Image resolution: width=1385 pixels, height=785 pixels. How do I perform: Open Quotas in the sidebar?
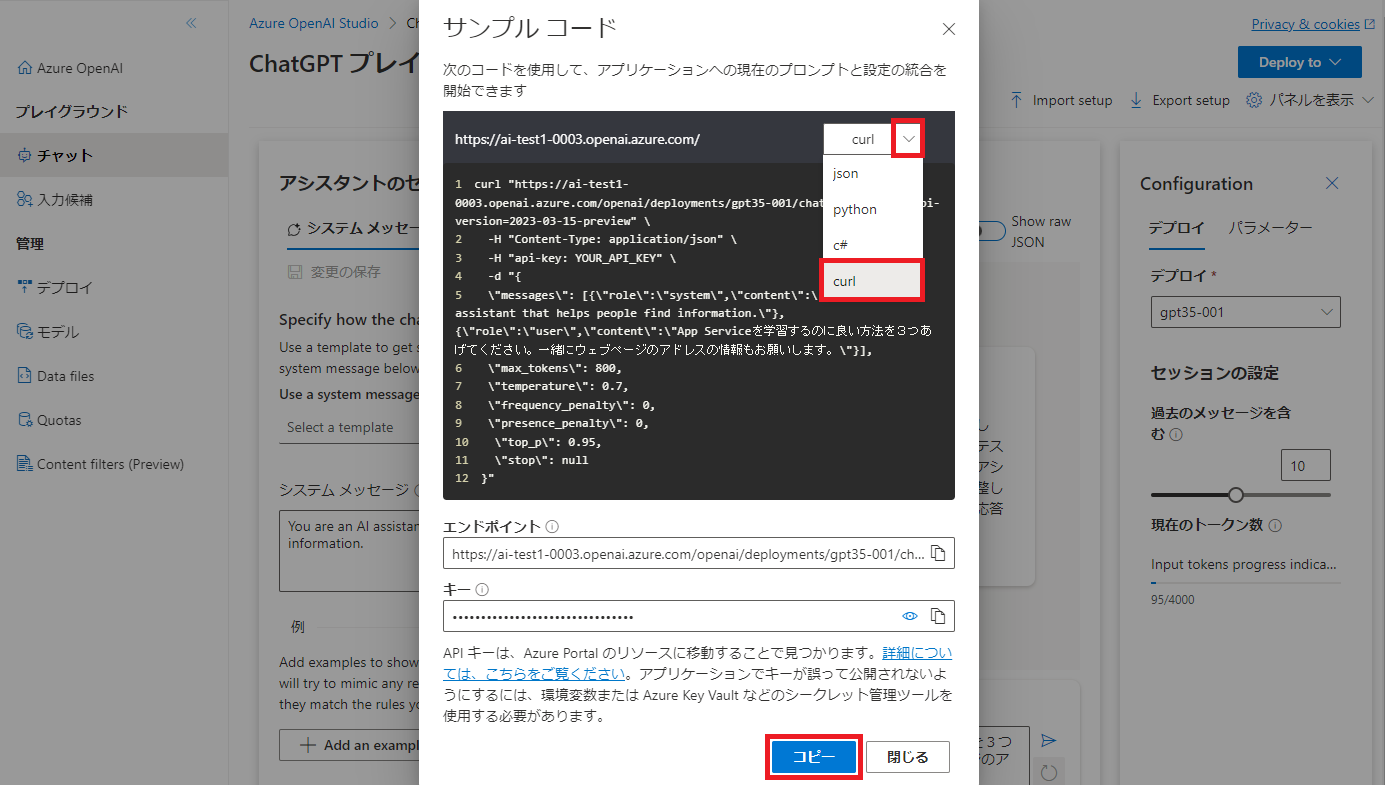click(x=50, y=419)
